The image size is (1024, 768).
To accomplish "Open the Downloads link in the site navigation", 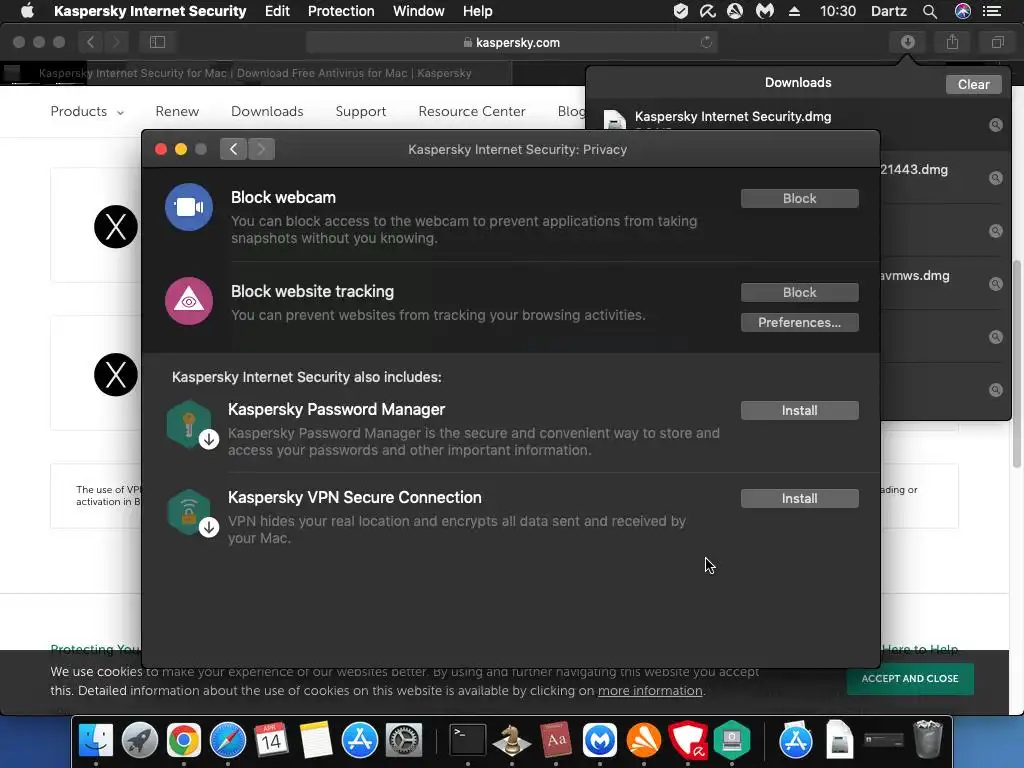I will pyautogui.click(x=267, y=112).
